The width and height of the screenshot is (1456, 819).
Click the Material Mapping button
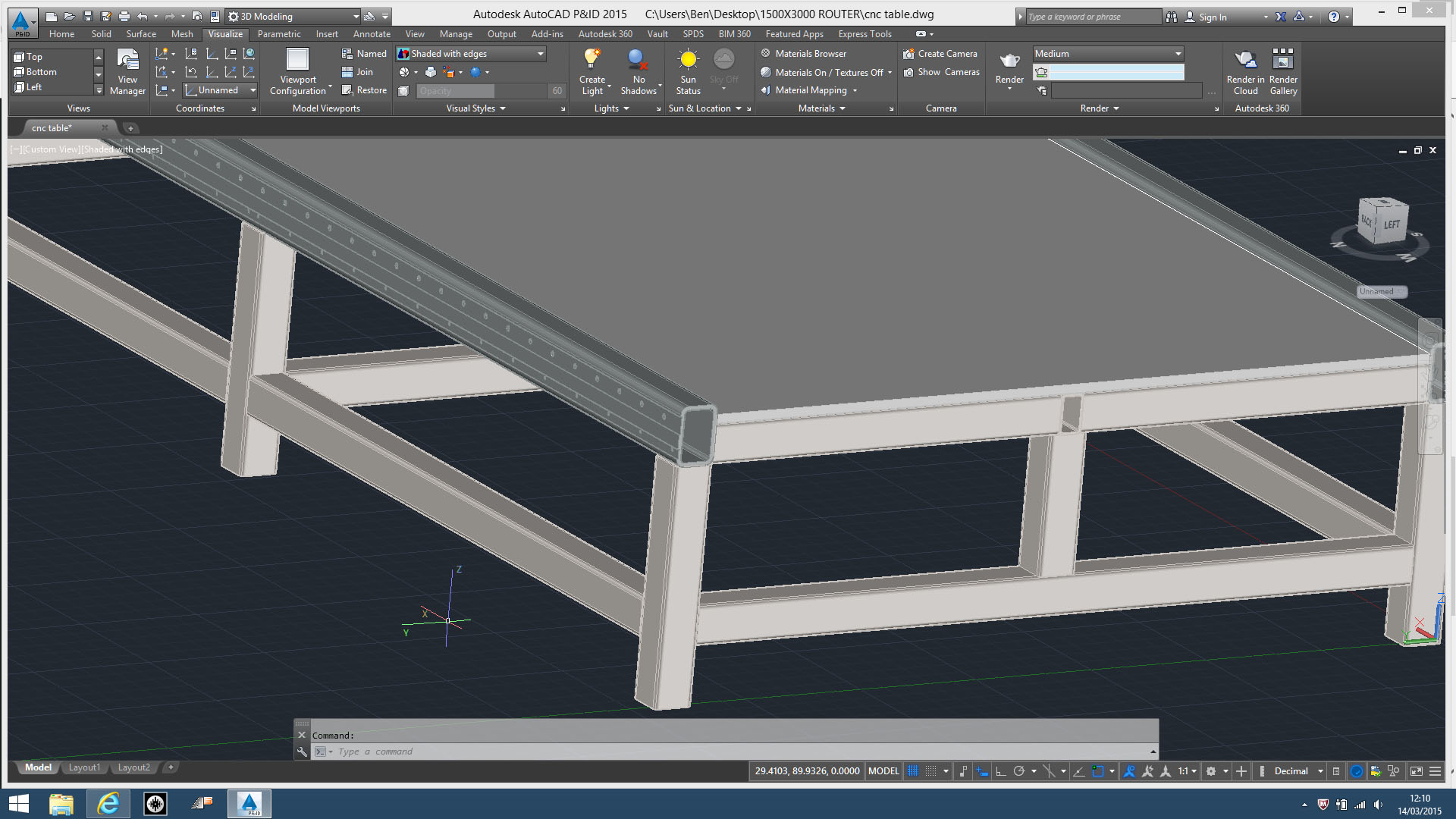tap(811, 90)
